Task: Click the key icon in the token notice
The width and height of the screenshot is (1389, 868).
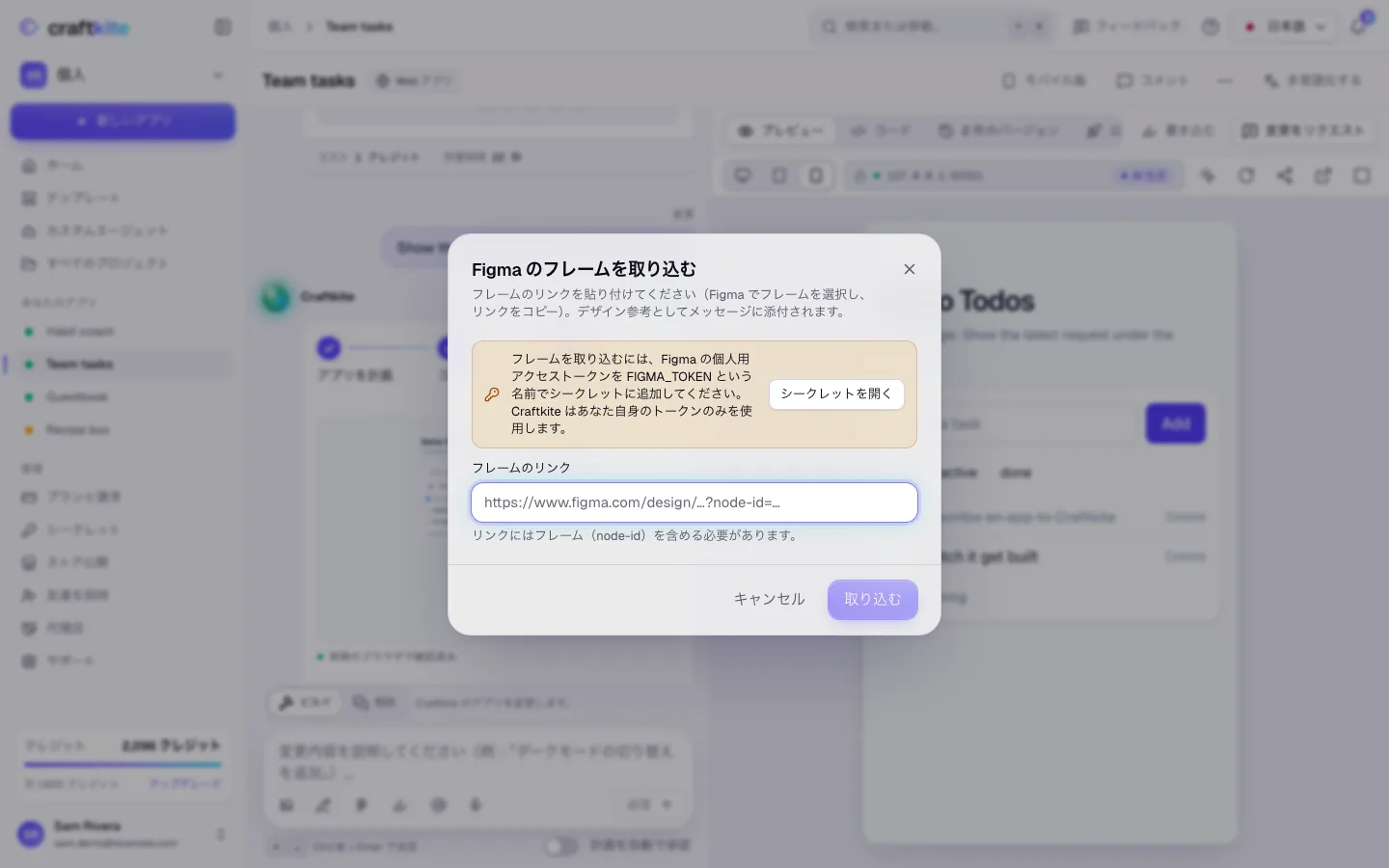Action: 492,394
